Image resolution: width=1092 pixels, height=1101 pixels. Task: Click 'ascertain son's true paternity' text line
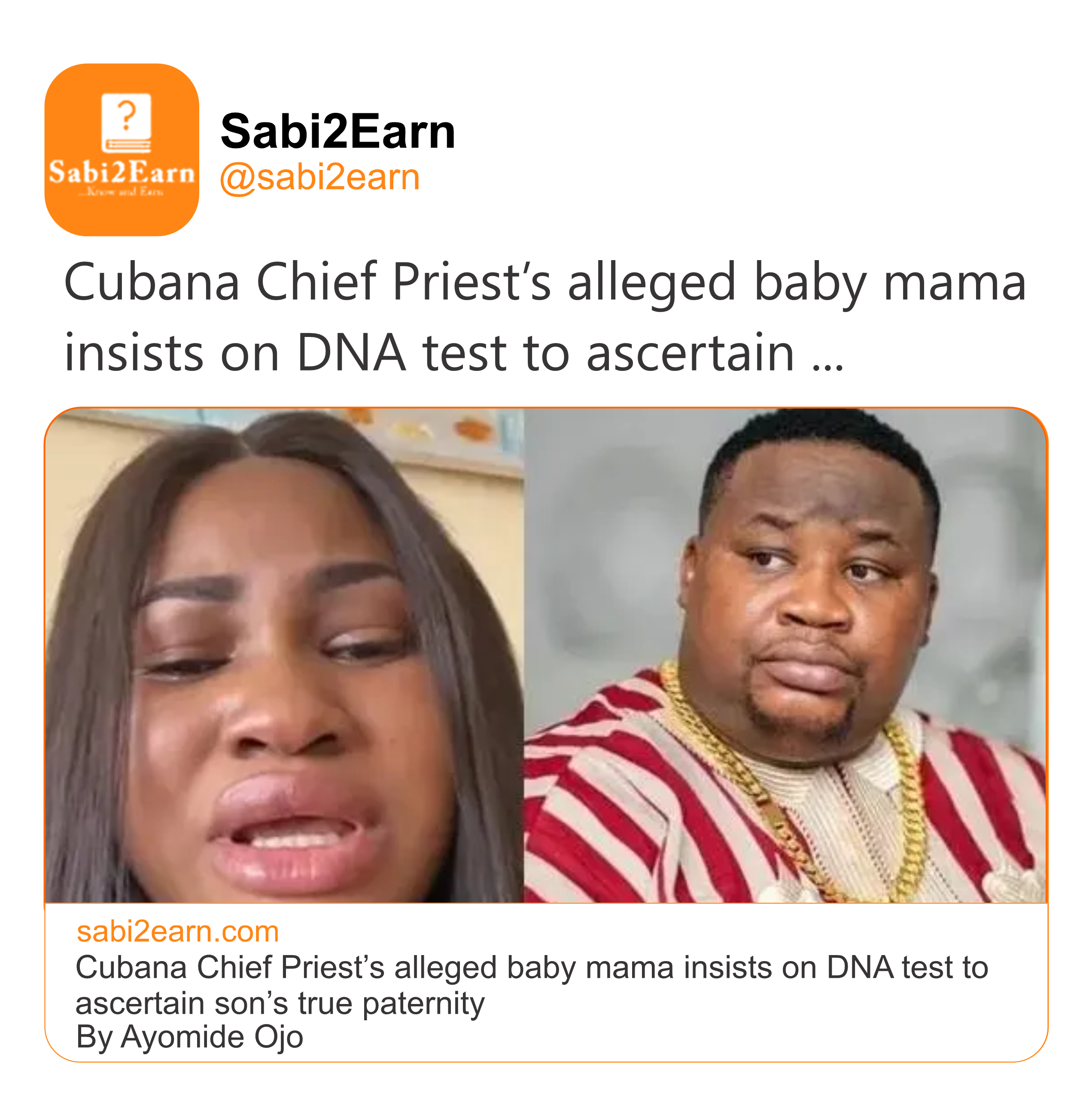point(280,1003)
